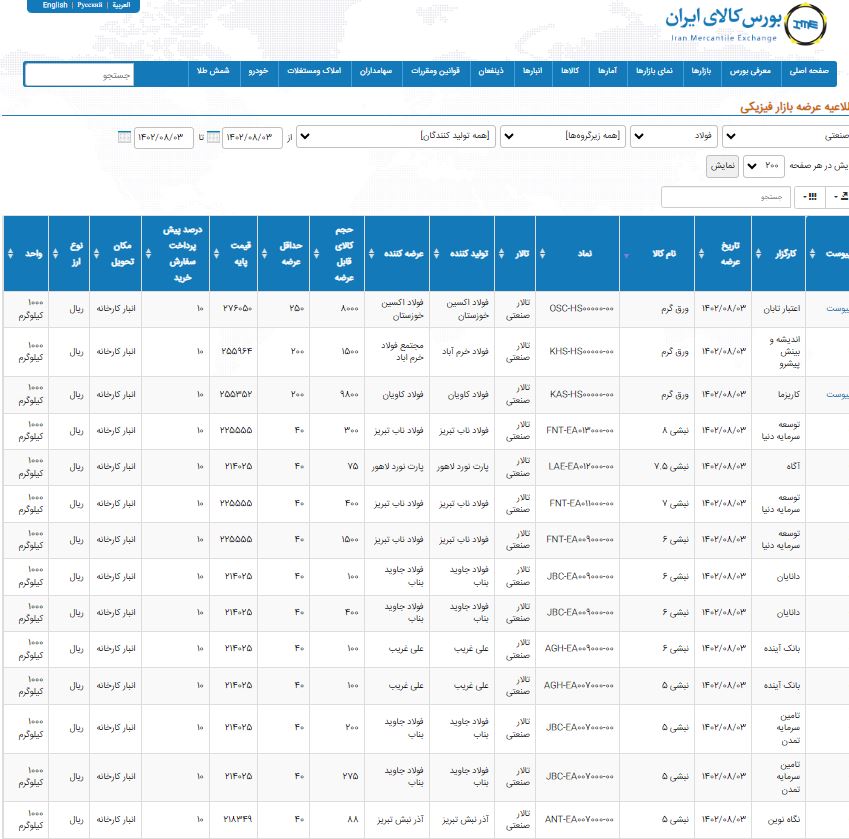This screenshot has height=839, width=849.
Task: Click the symbol cell ANT-EA
Action: 579,820
